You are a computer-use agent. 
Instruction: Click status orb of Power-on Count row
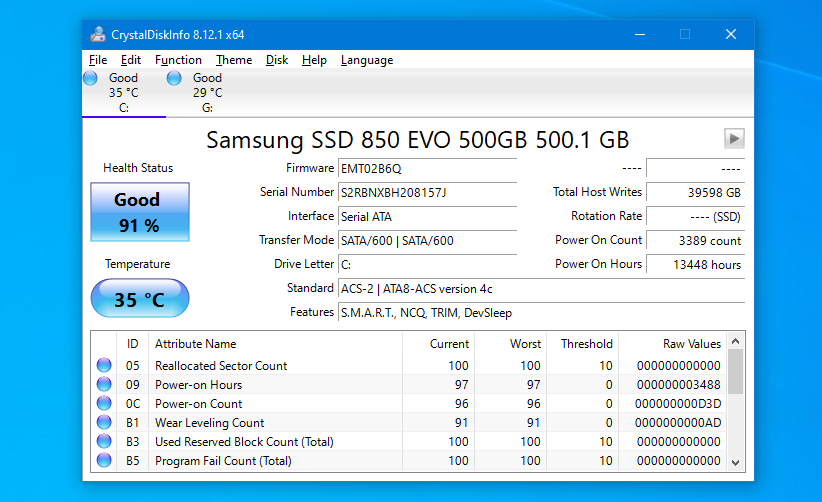pos(104,403)
